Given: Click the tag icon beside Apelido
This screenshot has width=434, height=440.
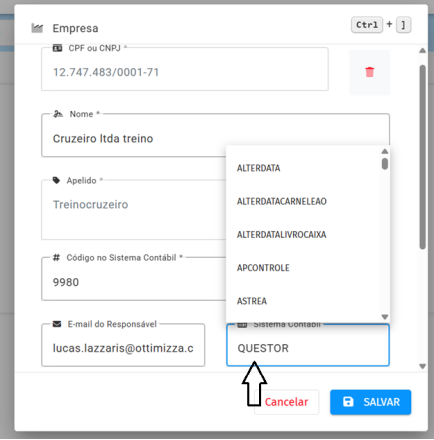Looking at the screenshot, I should [x=56, y=180].
